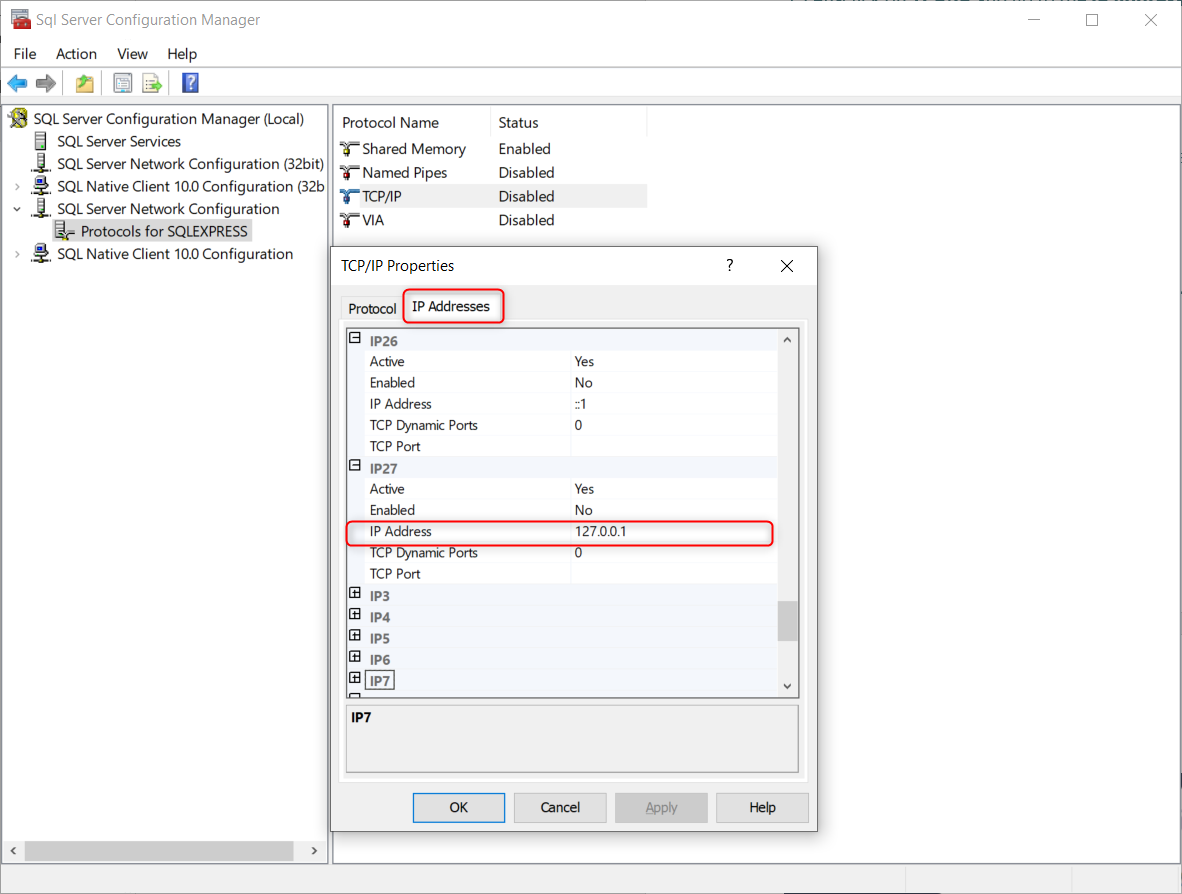1182x894 pixels.
Task: Open the File menu
Action: pos(25,54)
